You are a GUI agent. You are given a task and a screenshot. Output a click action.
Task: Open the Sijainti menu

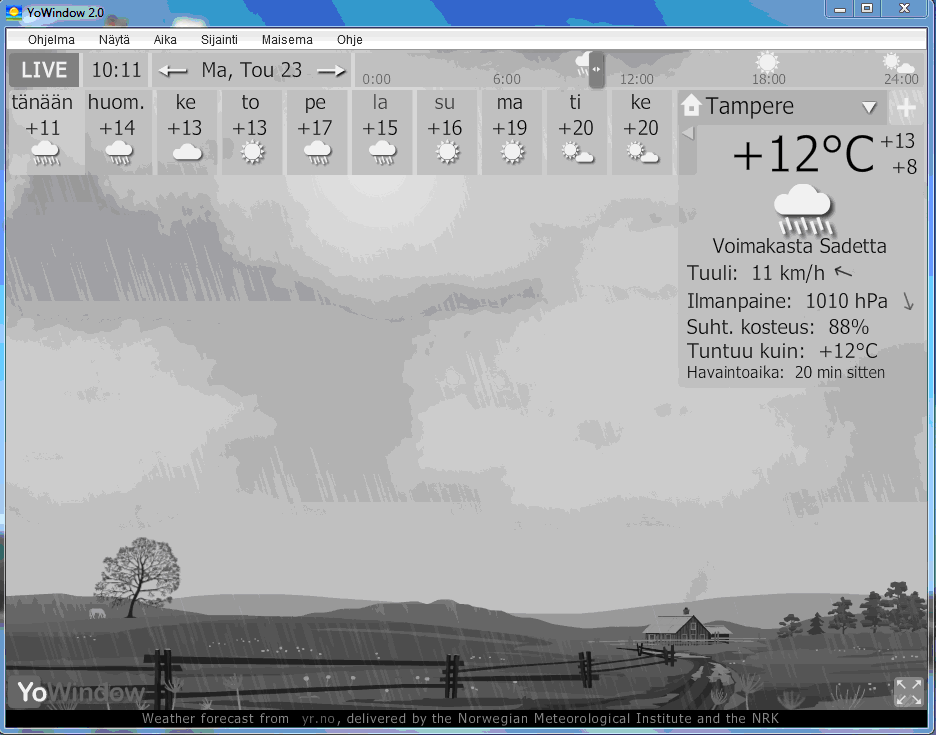(219, 39)
